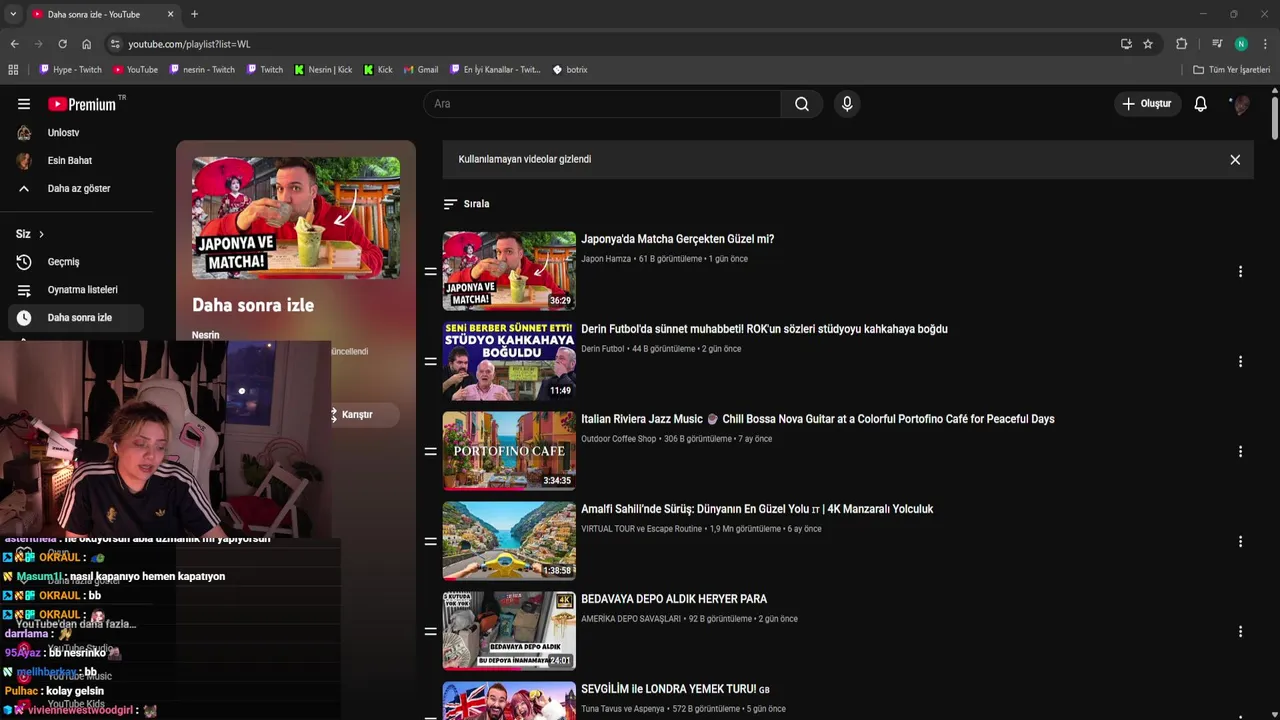Image resolution: width=1280 pixels, height=720 pixels.
Task: Open the Chrome profile avatar N
Action: coord(1241,44)
